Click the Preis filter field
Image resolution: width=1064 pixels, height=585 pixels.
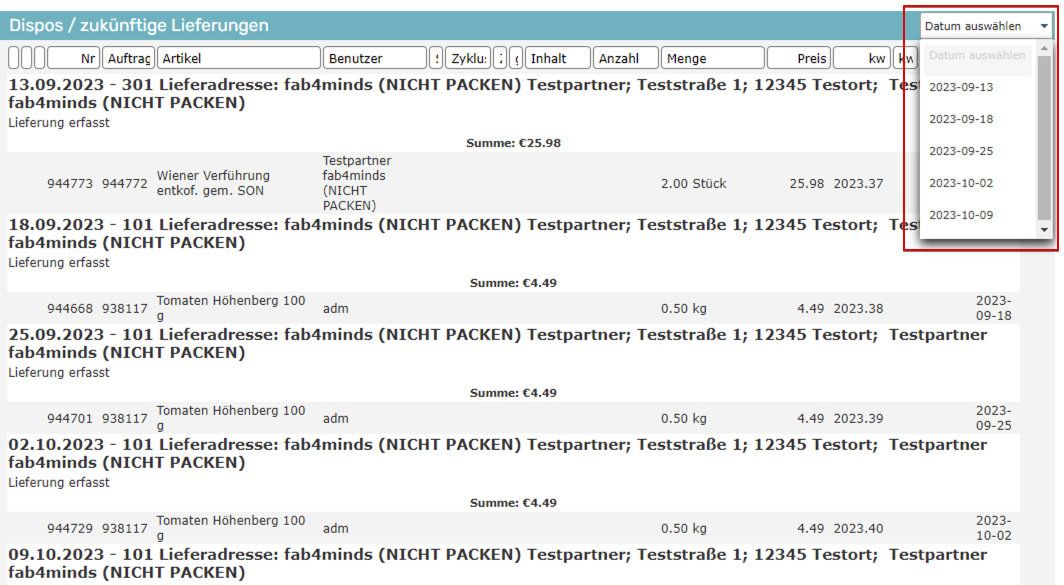click(x=796, y=57)
